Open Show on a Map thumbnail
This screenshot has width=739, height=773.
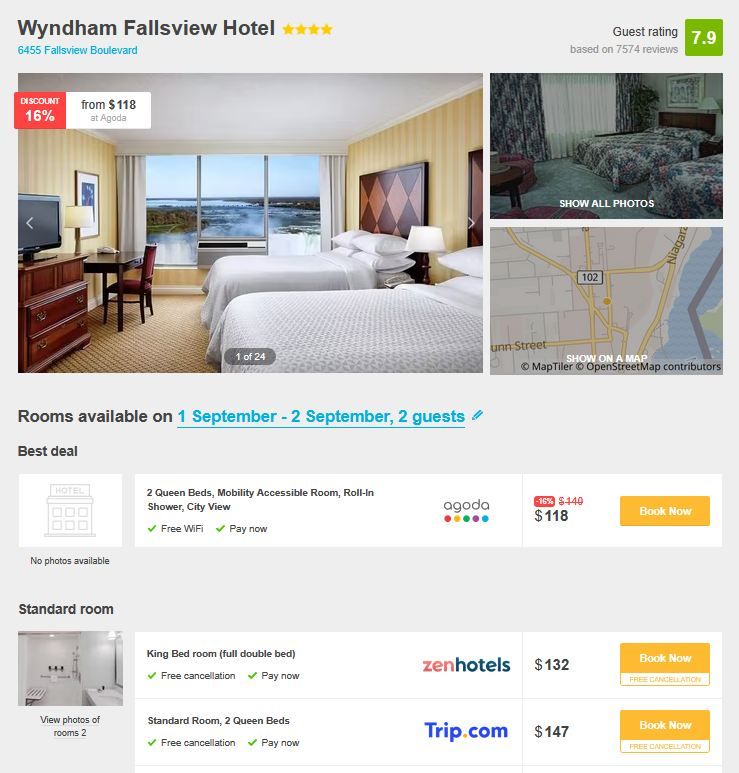[606, 301]
